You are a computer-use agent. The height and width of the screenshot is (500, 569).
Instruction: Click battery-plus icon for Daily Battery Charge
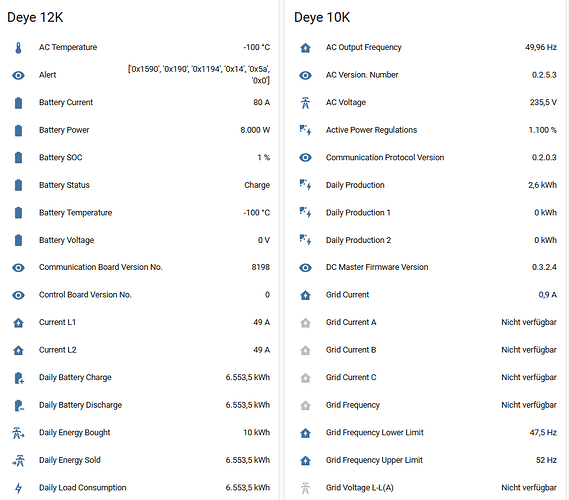pyautogui.click(x=19, y=378)
